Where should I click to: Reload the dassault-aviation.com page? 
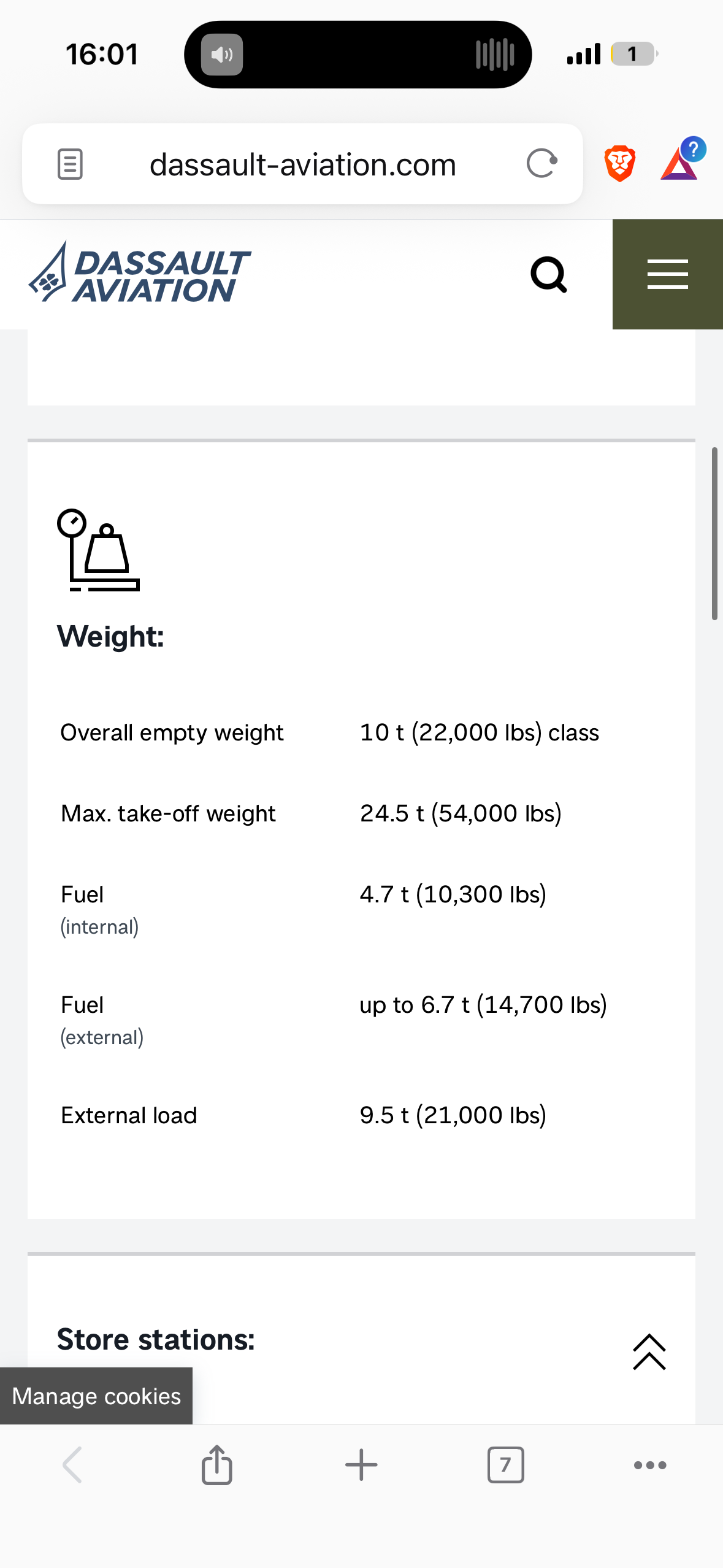(x=541, y=164)
